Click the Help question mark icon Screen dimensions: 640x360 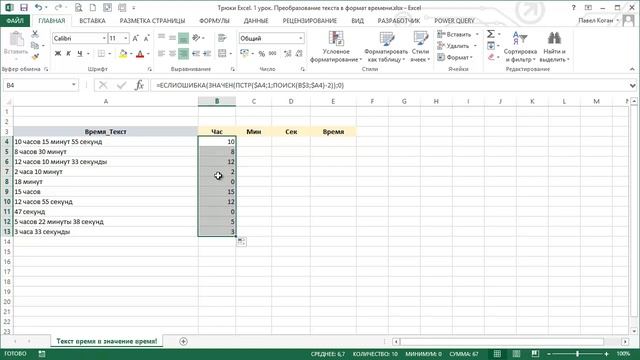tap(573, 8)
